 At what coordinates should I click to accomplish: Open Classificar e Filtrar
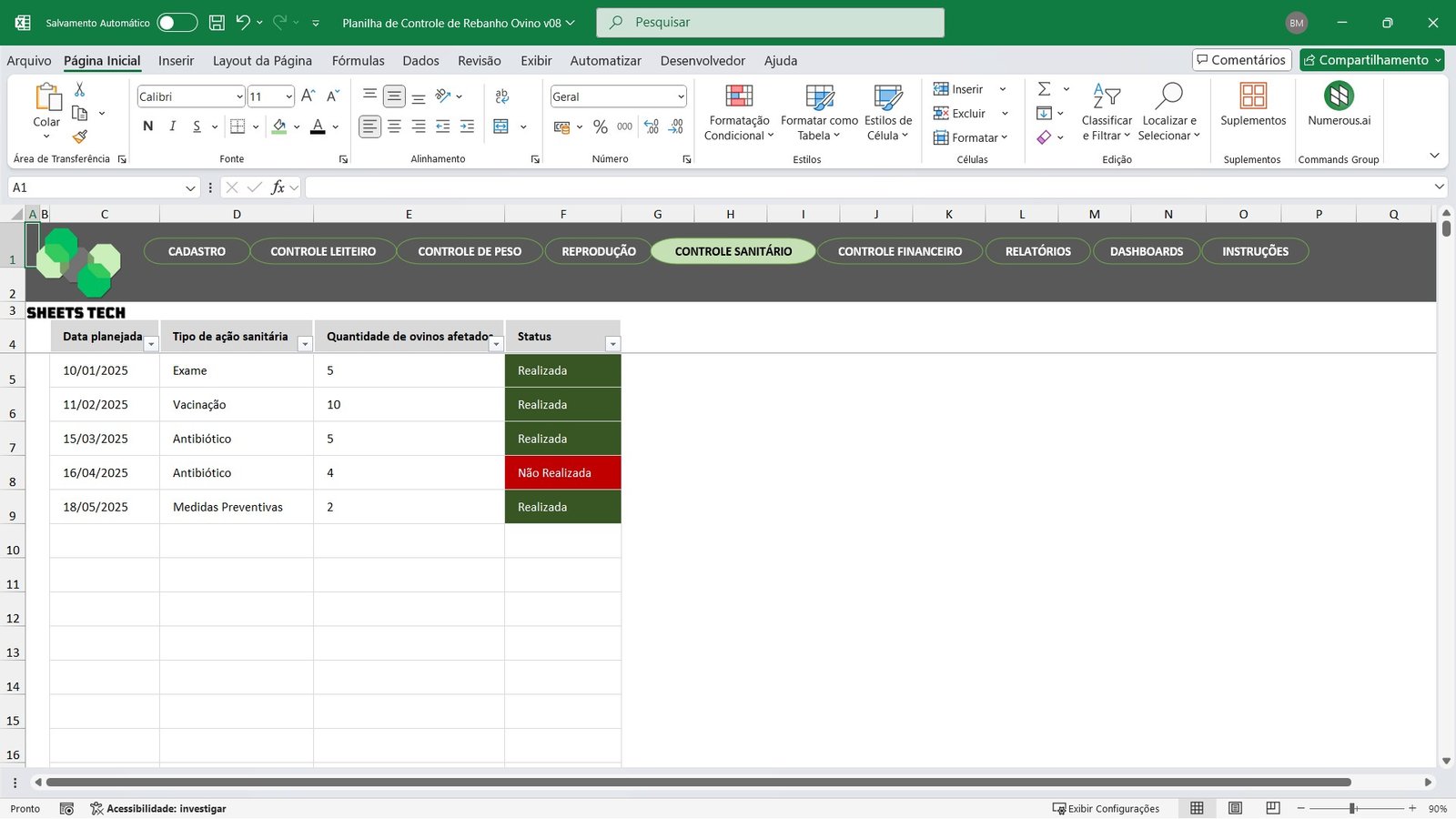pyautogui.click(x=1107, y=112)
